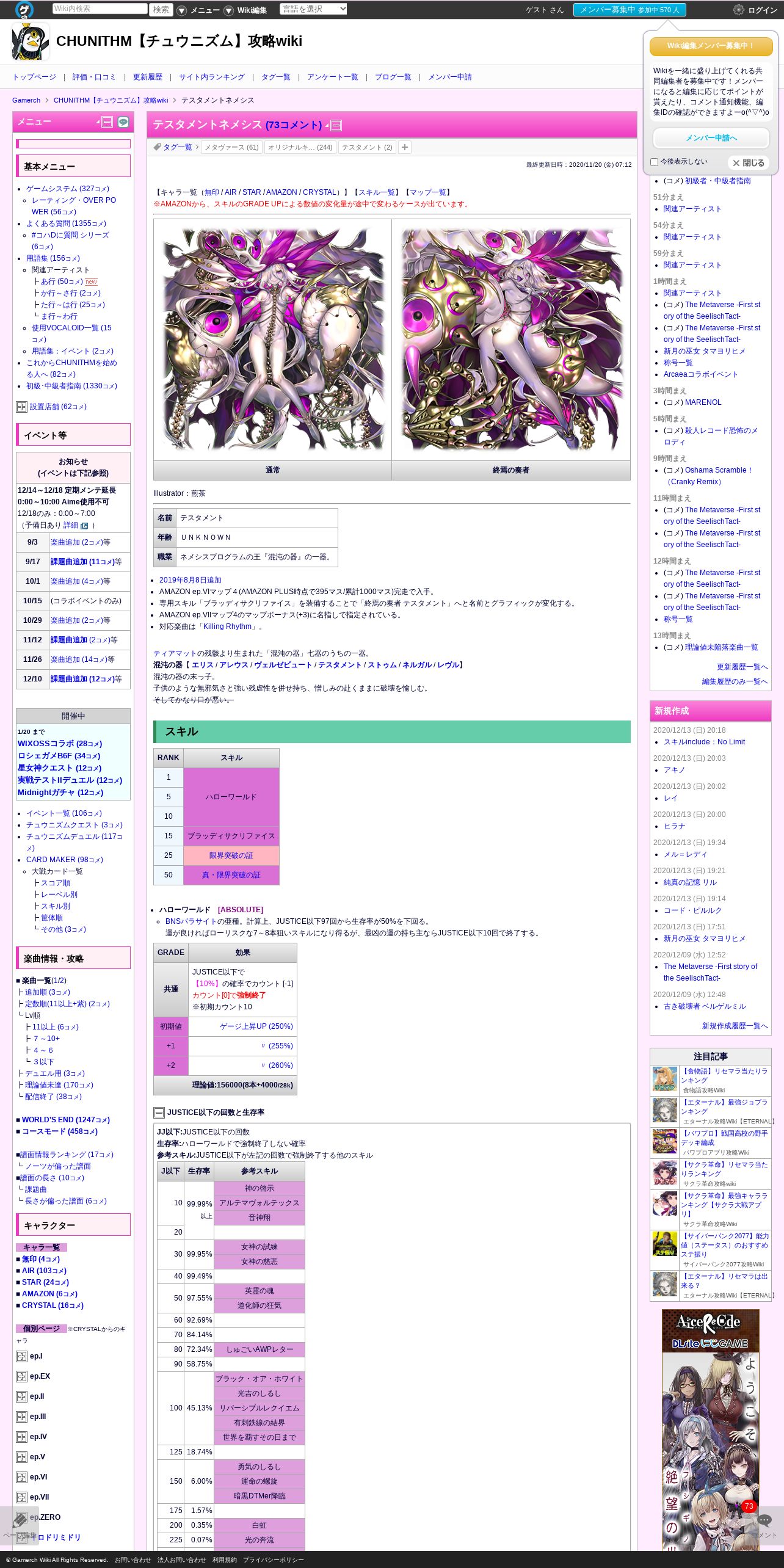Open the 言語を選択 language dropdown
Screen dimensions: 784x1568
313,9
